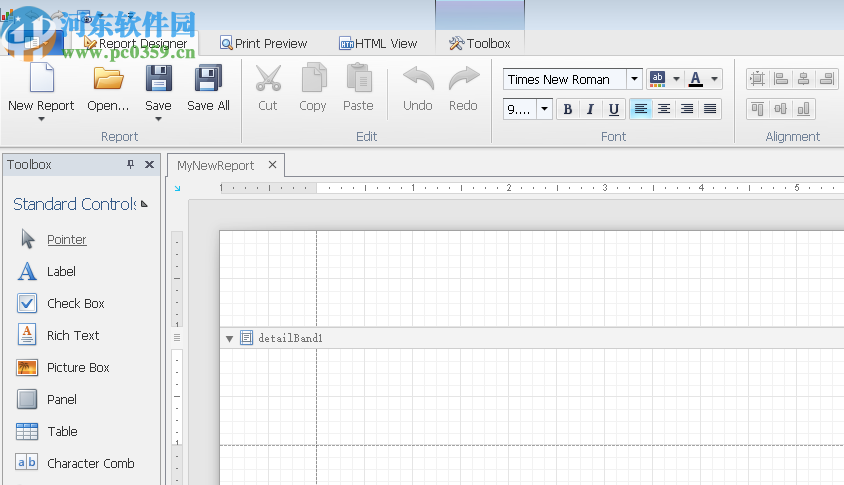Click the font size input field
The height and width of the screenshot is (485, 844).
519,109
